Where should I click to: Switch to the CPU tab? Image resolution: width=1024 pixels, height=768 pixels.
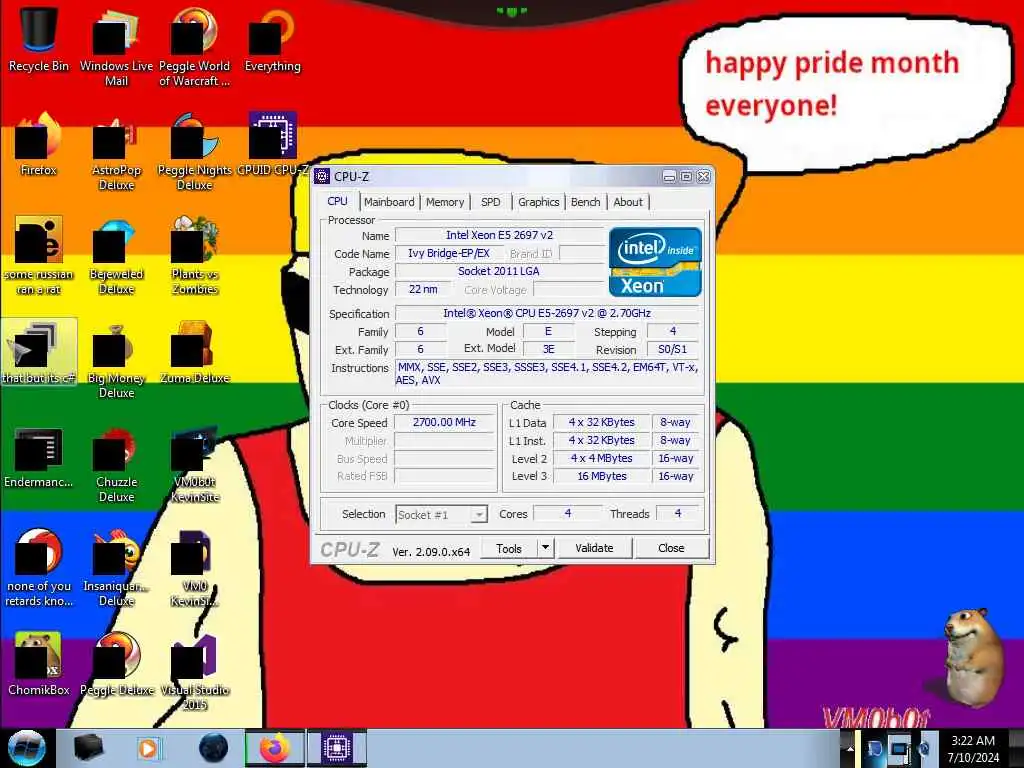click(x=337, y=201)
